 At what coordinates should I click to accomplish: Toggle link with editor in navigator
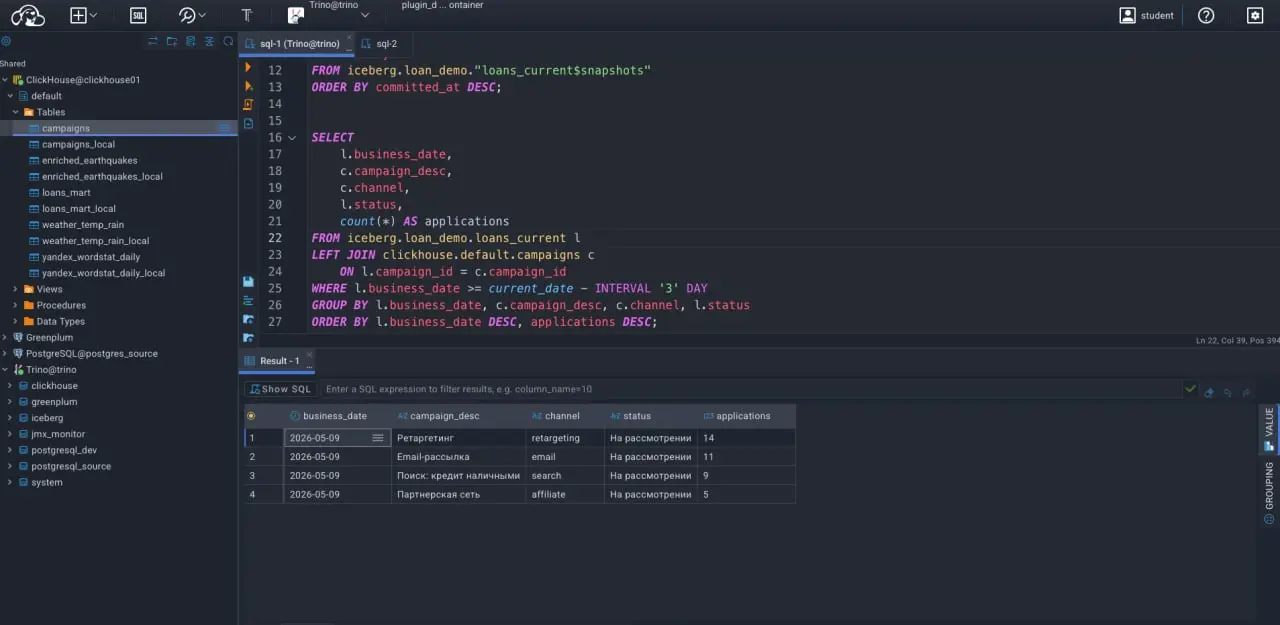(153, 42)
